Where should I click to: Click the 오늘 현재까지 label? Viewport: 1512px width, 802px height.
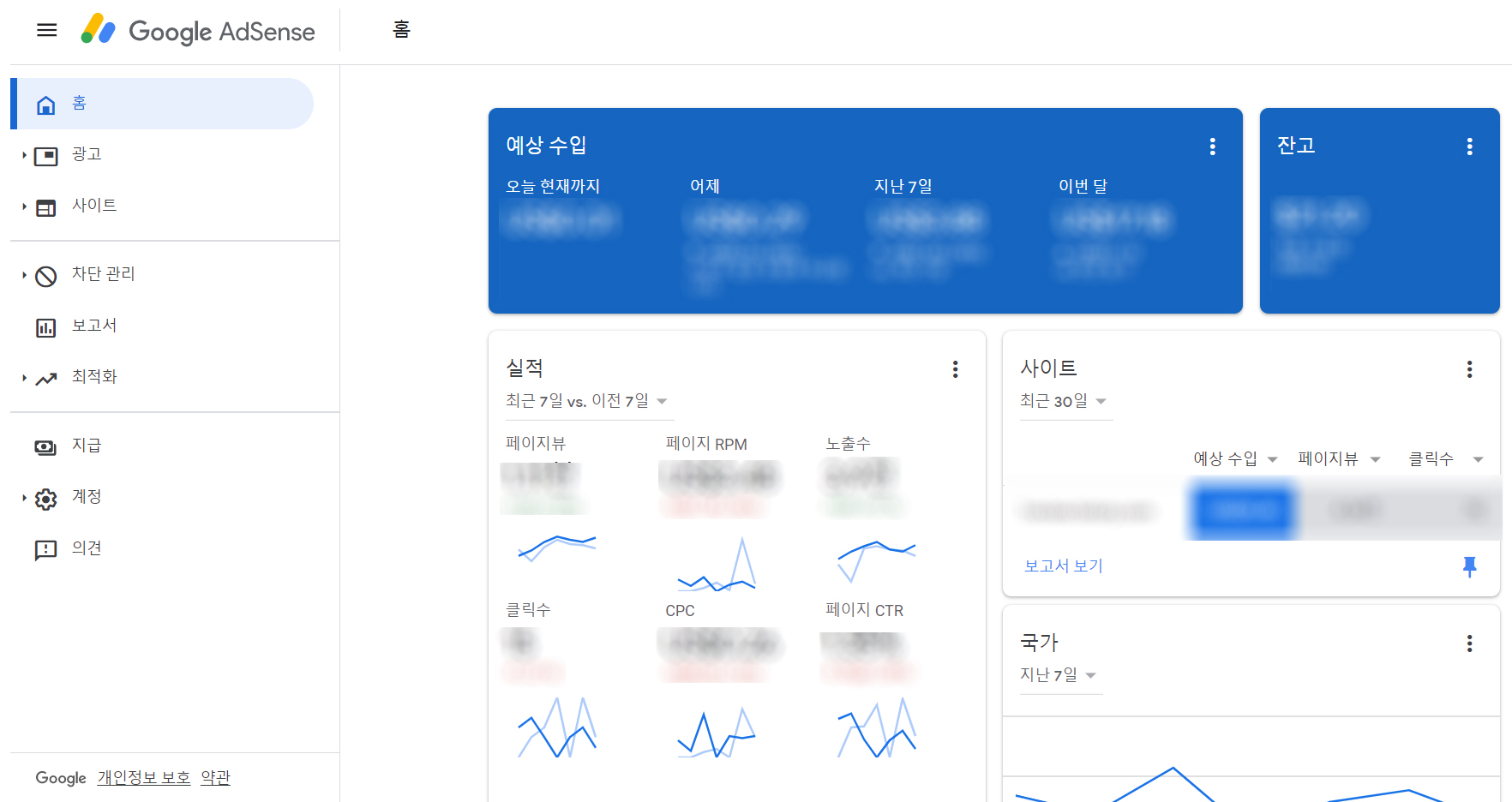coord(553,186)
